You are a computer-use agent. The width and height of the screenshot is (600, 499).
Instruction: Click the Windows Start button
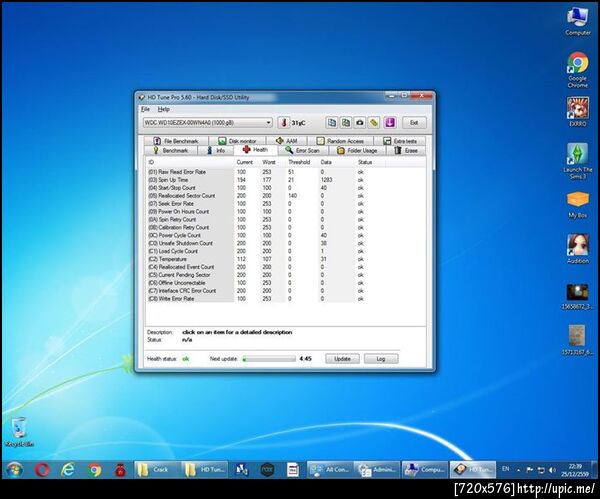pos(15,470)
